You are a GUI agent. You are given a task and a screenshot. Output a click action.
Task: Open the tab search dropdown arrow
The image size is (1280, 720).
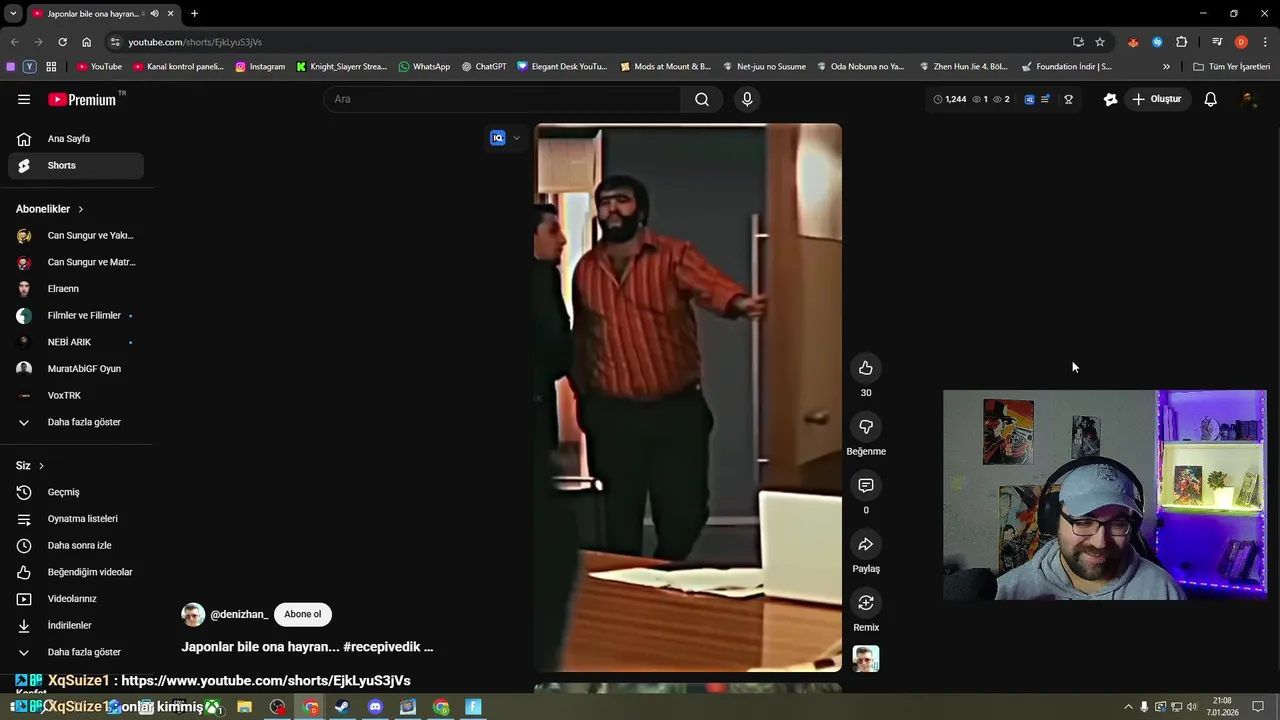pos(13,14)
